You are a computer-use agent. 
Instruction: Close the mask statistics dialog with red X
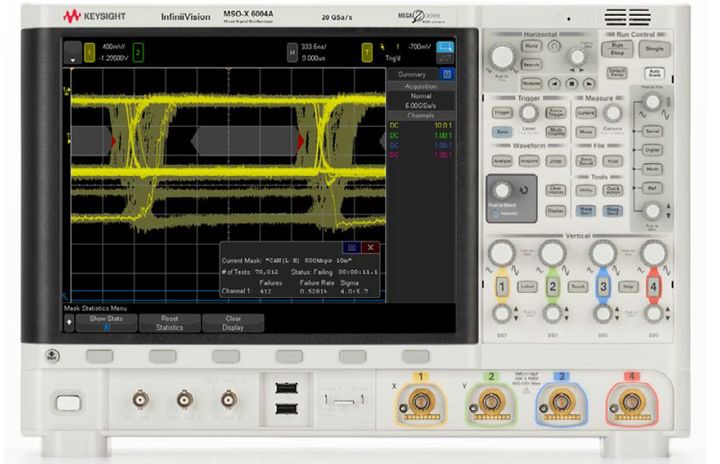coord(371,248)
